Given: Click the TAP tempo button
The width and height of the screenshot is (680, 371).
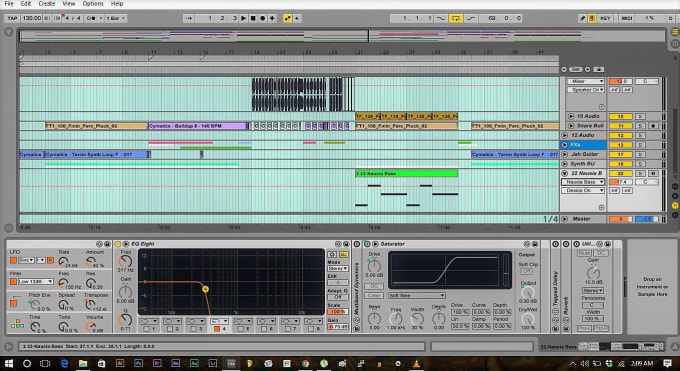Looking at the screenshot, I should 12,18.
